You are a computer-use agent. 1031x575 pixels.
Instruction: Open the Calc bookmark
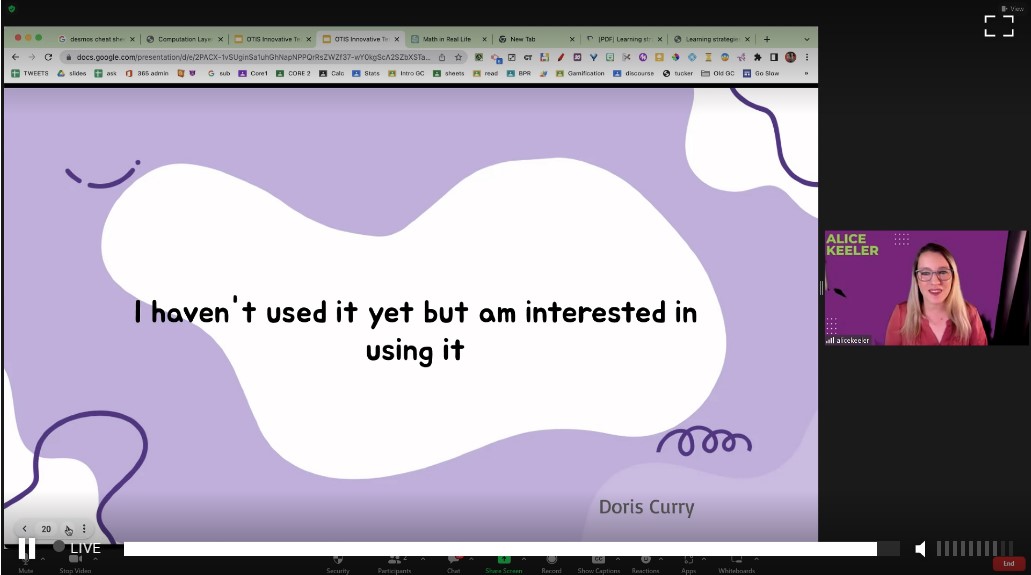coord(331,74)
